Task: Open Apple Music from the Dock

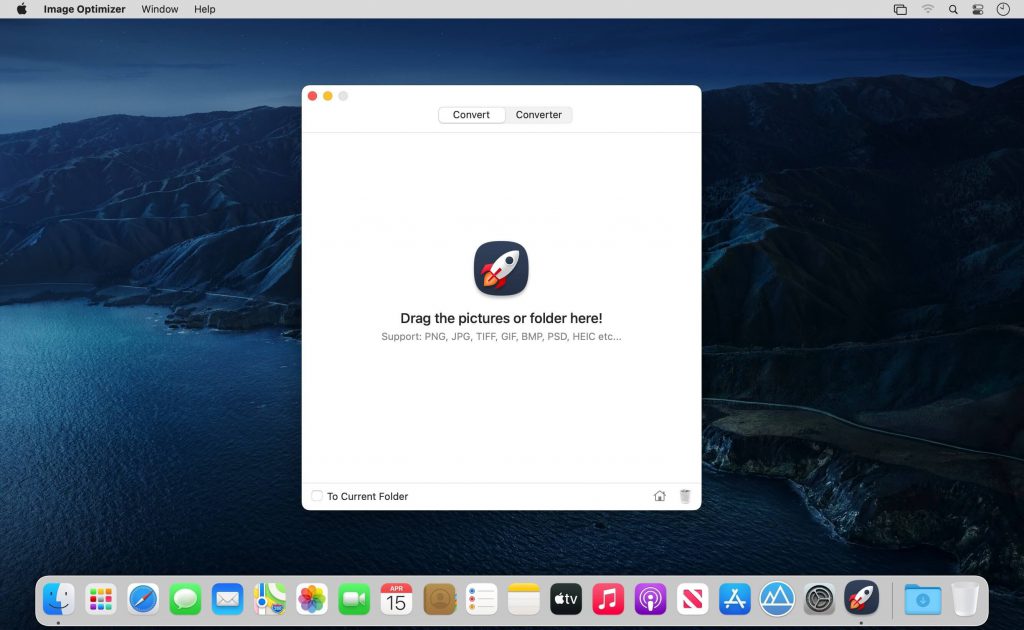Action: tap(608, 599)
